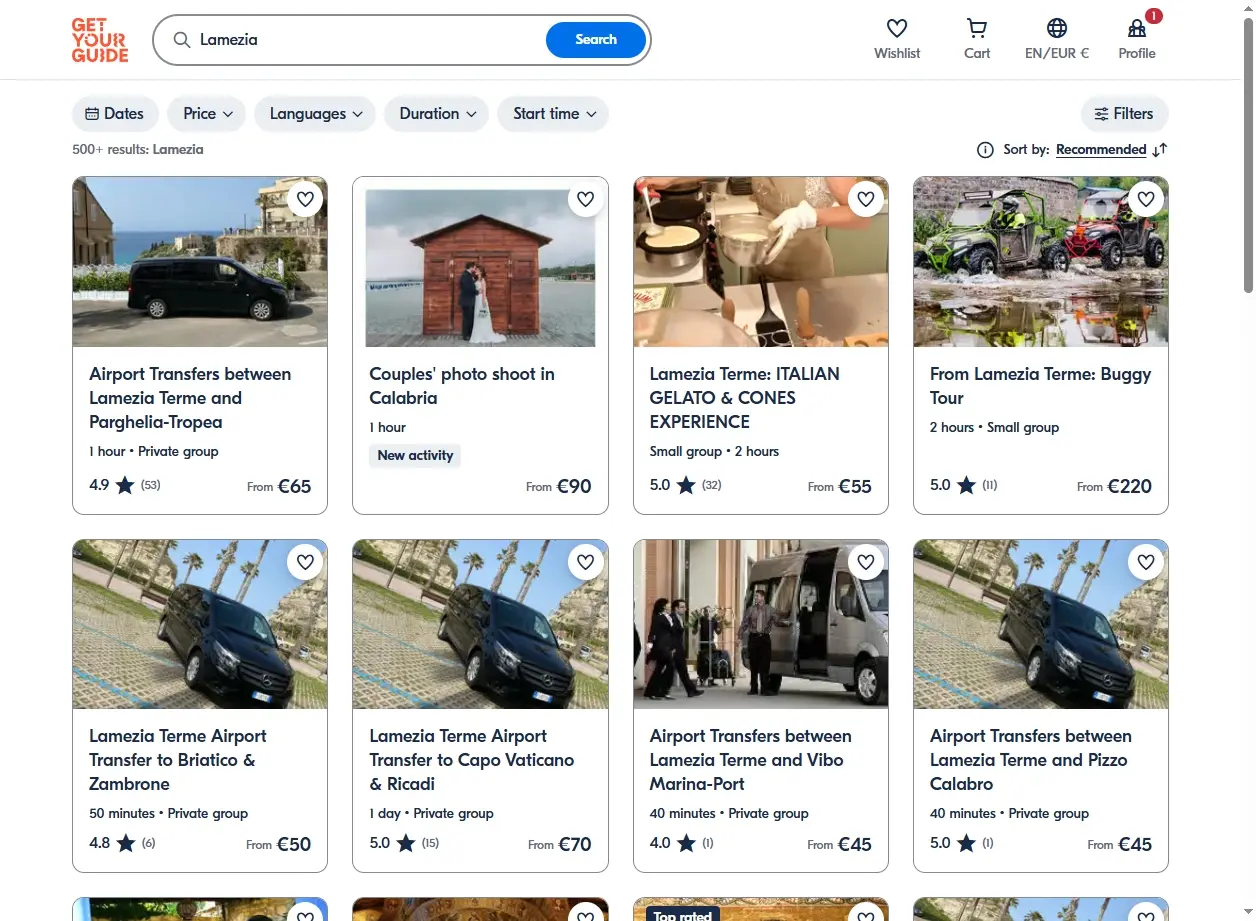
Task: Click the 5.0 rating with 32 reviews
Action: click(686, 486)
